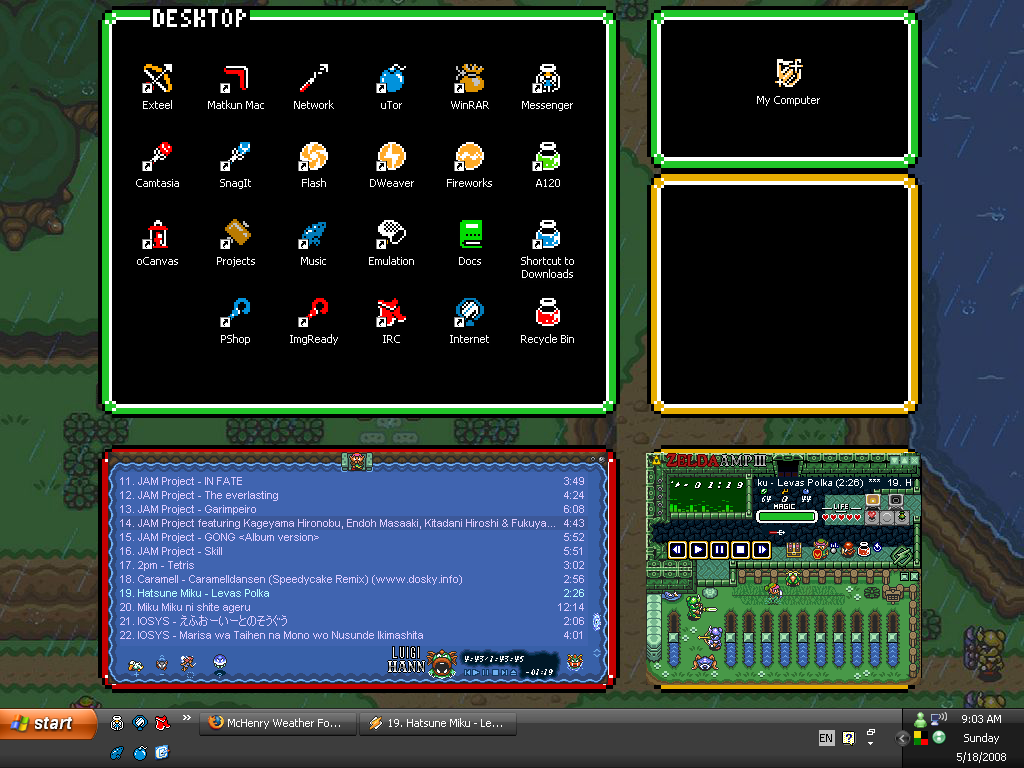Toggle the dark chest button in ZeldaAmp corner

click(x=896, y=501)
